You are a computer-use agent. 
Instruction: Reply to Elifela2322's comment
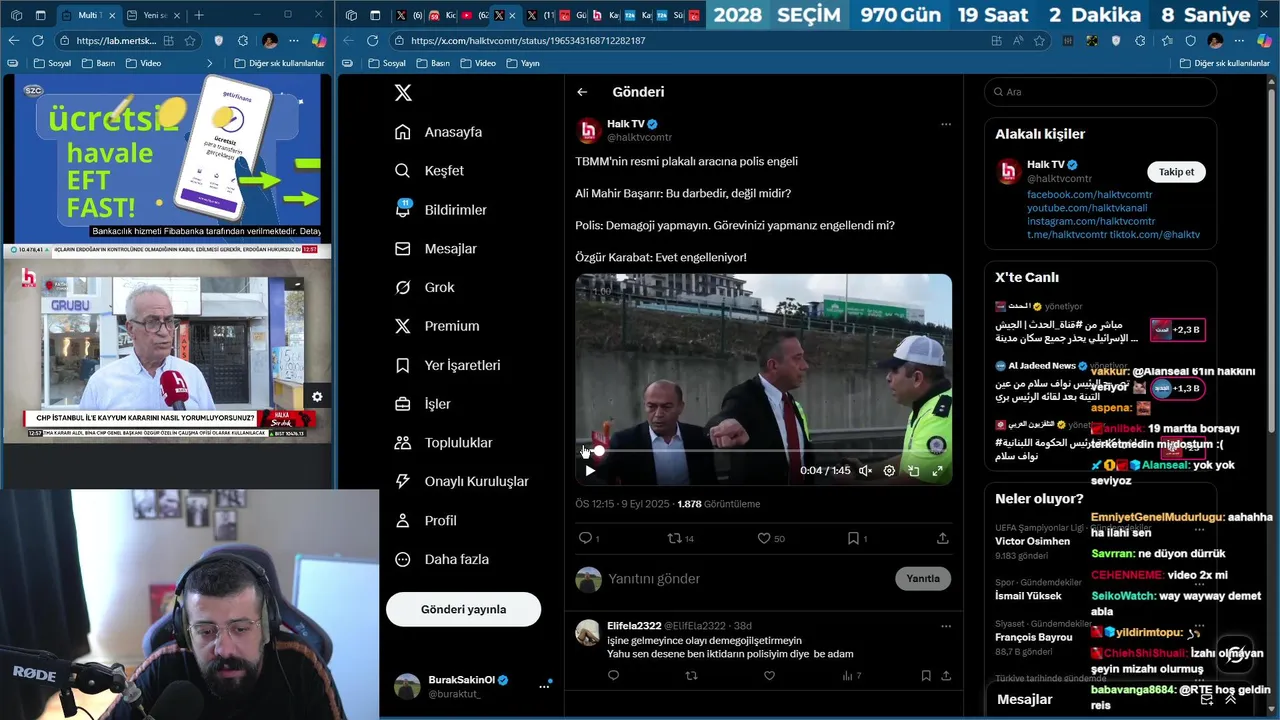click(x=613, y=676)
